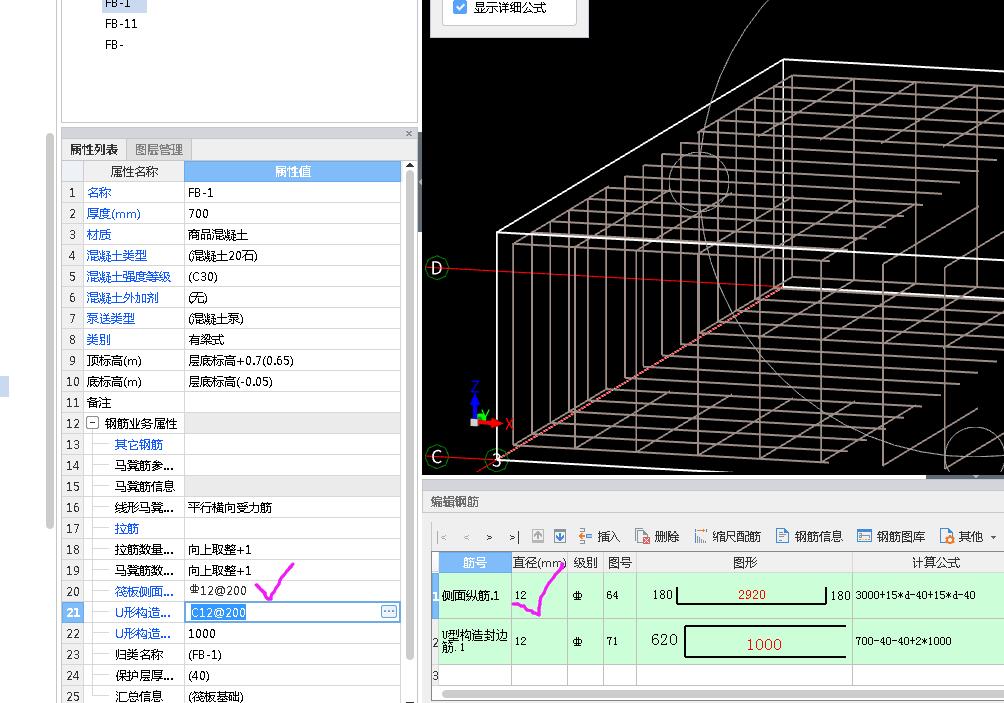Edit the name value FB-1
The width and height of the screenshot is (1004, 703).
click(292, 192)
